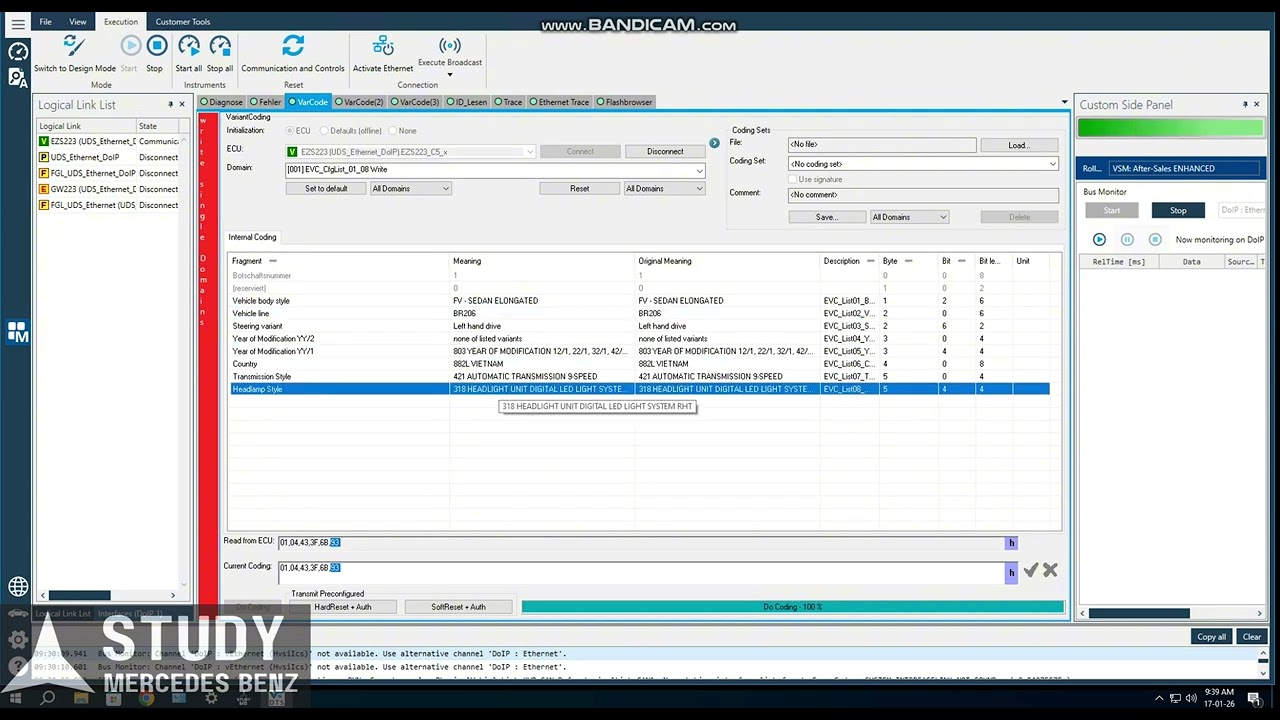
Task: Open the VSM After-Sales ENHANCED selector
Action: tap(1186, 168)
